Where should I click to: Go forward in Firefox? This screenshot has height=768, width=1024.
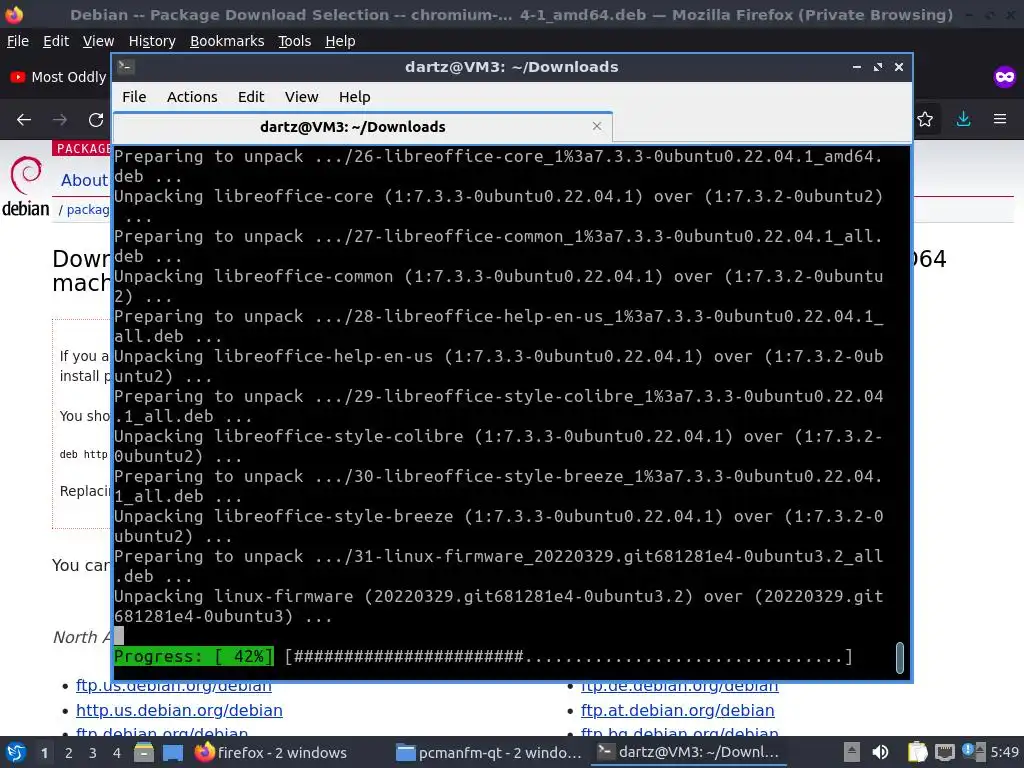tap(60, 120)
